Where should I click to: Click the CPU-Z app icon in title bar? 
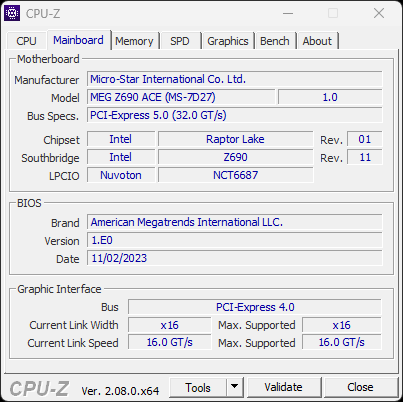(12, 13)
